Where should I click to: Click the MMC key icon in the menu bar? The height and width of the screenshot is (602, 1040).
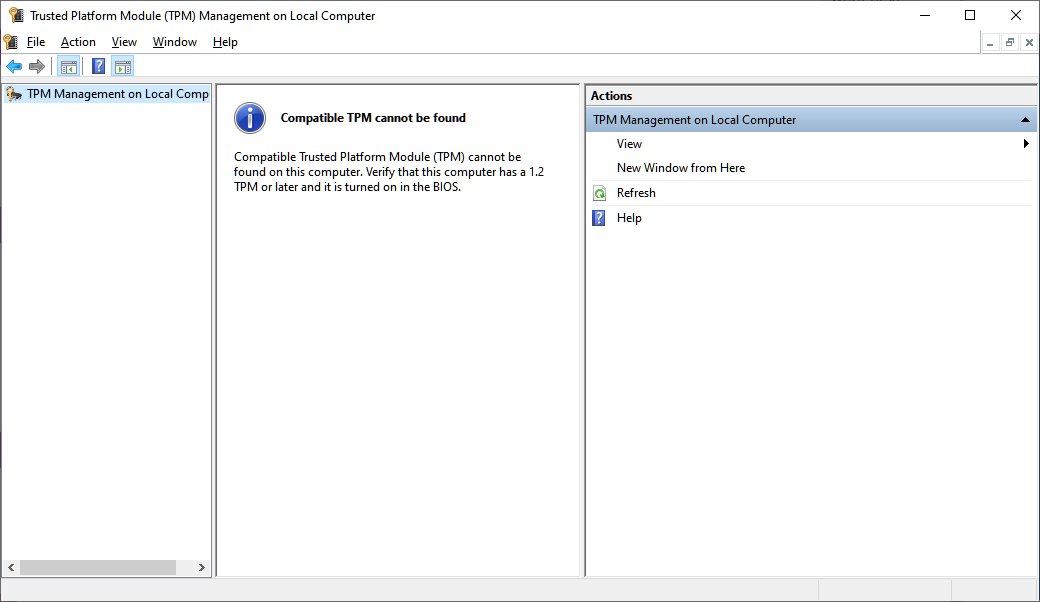10,42
